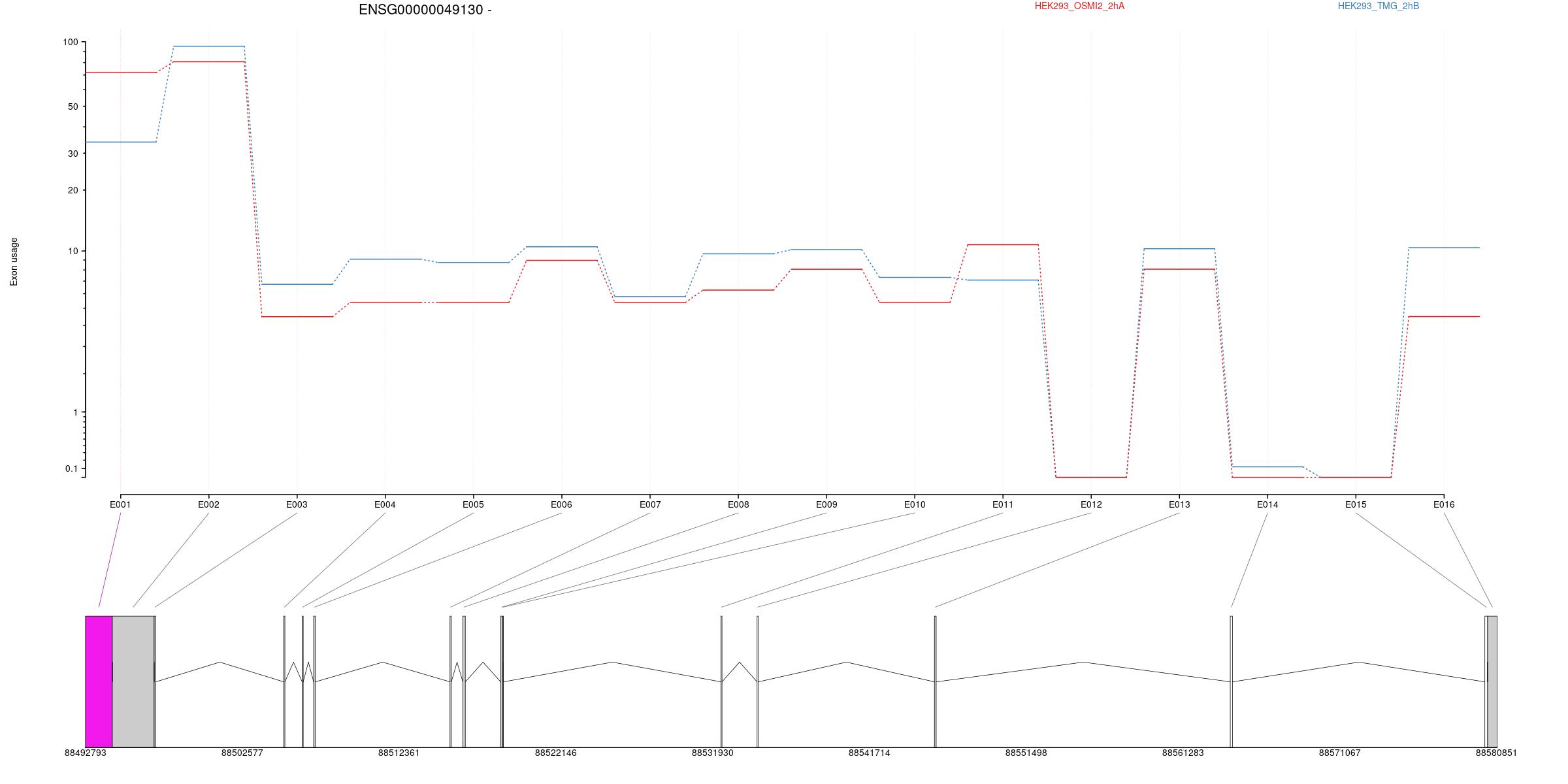
Task: Click genomic coordinate 88551498
Action: (1026, 753)
